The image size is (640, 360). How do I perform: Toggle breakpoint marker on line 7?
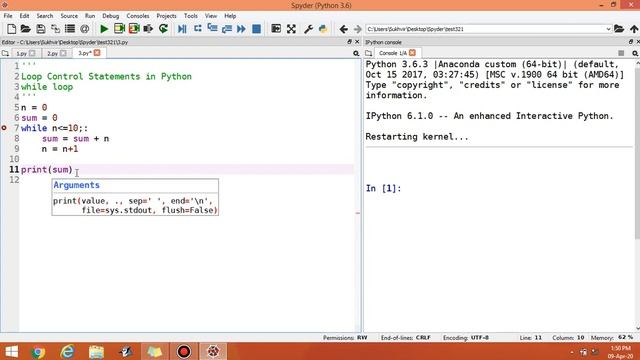4,128
